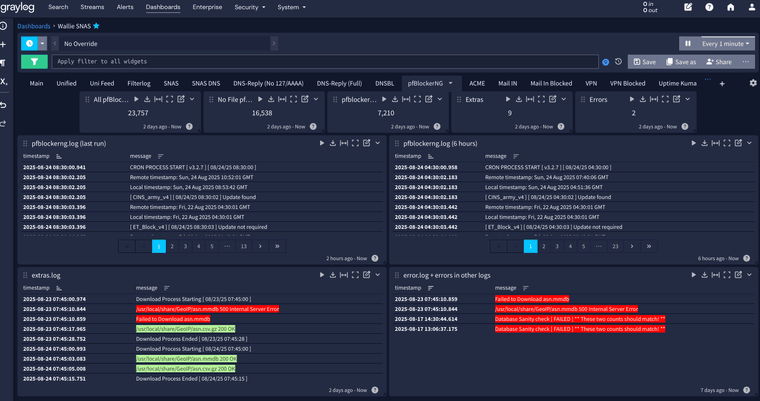Open the pfBlockerNG tab dropdown arrow
Image resolution: width=760 pixels, height=401 pixels.
coord(450,83)
